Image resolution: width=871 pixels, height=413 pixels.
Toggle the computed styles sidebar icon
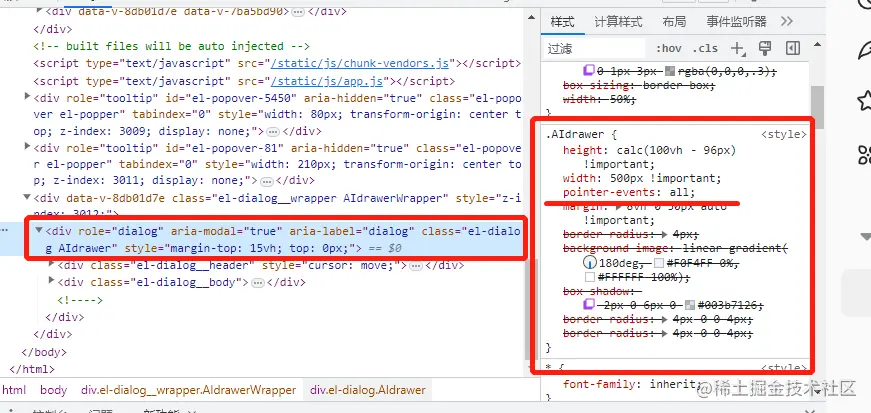tap(793, 48)
